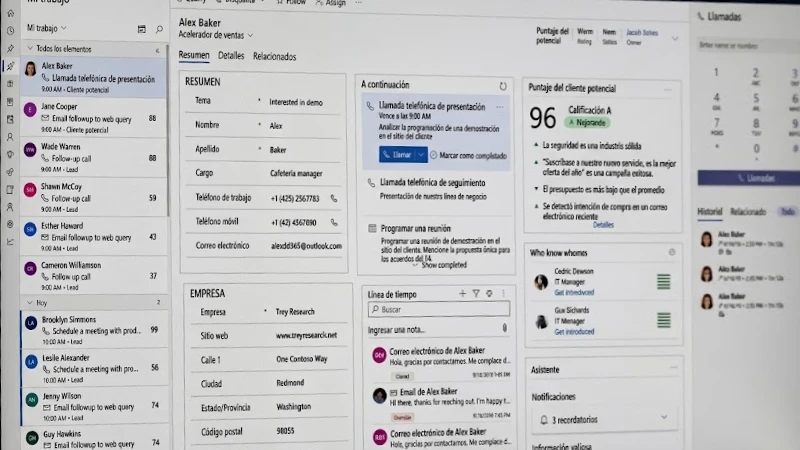Click the Buscar timeline search field
This screenshot has height=450, width=800.
click(x=439, y=309)
